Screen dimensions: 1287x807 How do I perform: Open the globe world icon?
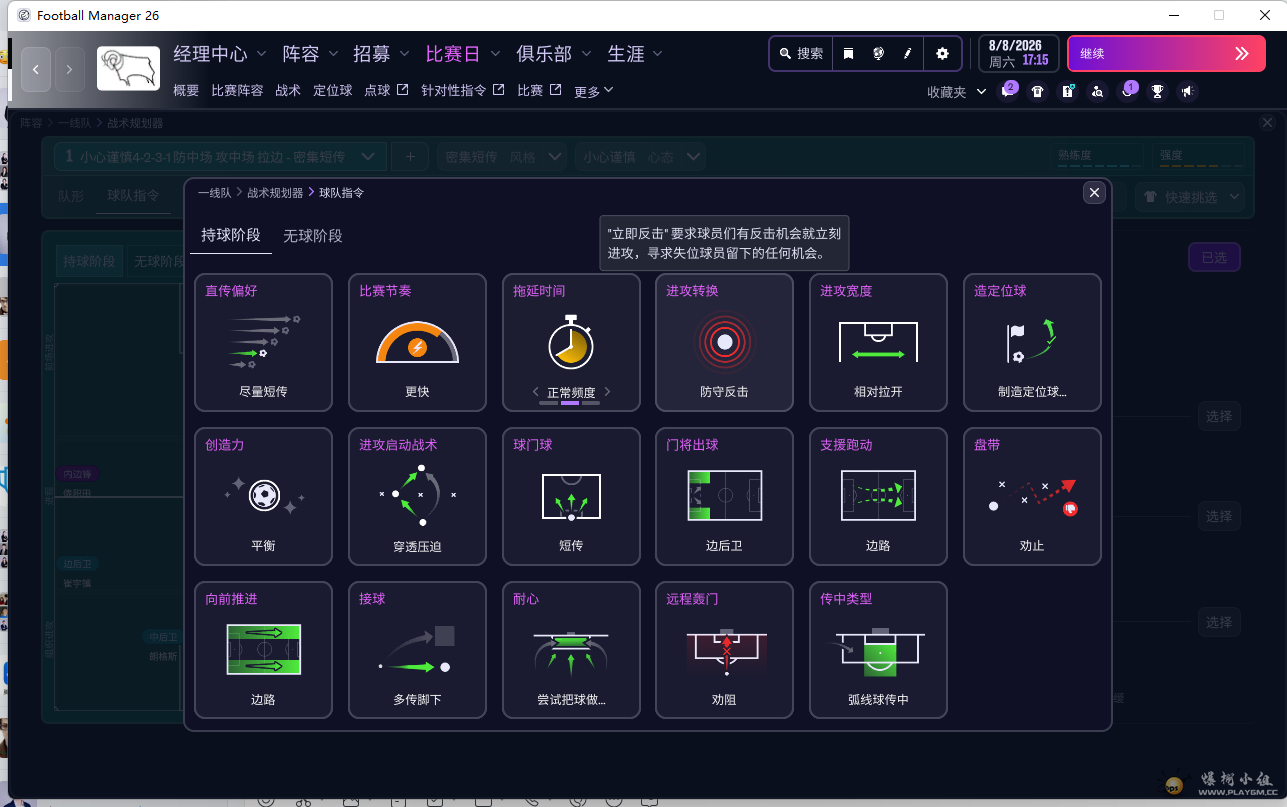(x=878, y=54)
